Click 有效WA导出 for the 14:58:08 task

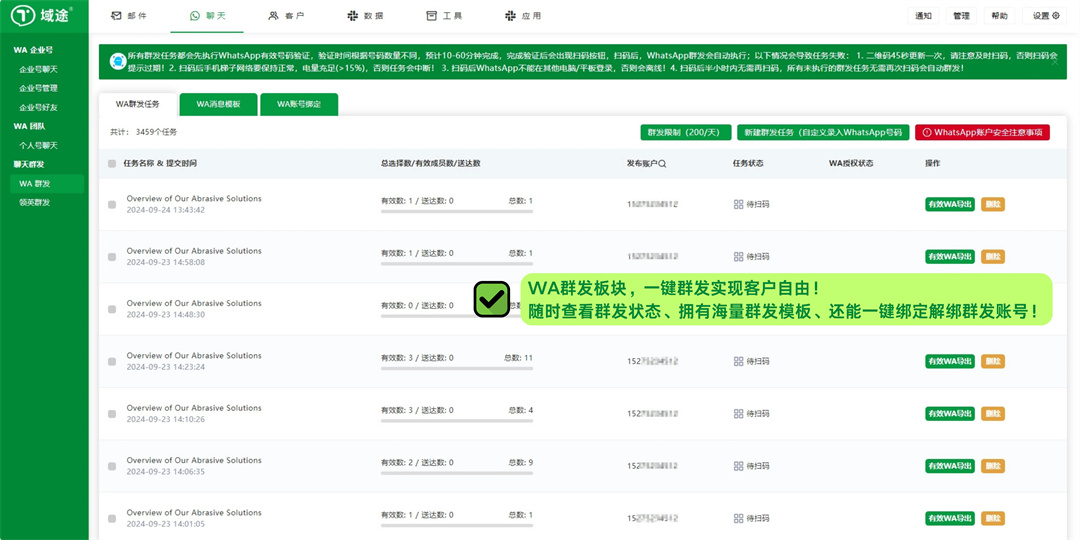[x=950, y=256]
